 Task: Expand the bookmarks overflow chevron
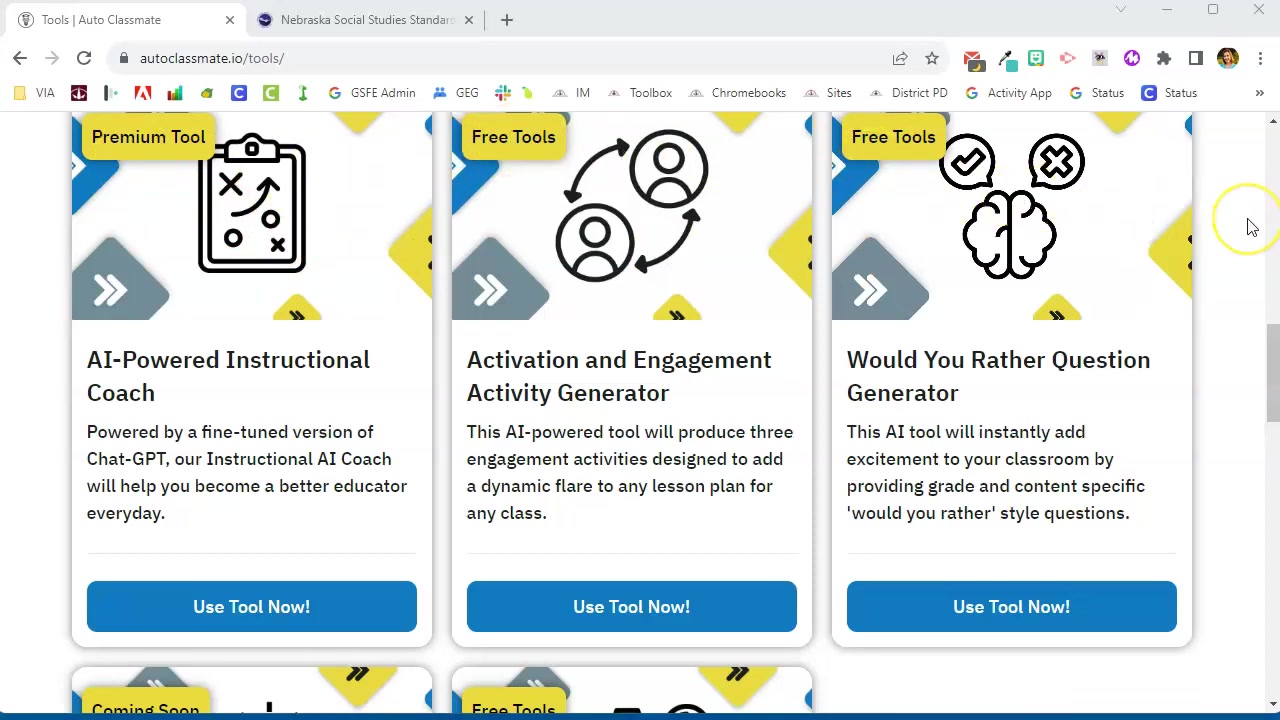pyautogui.click(x=1259, y=92)
